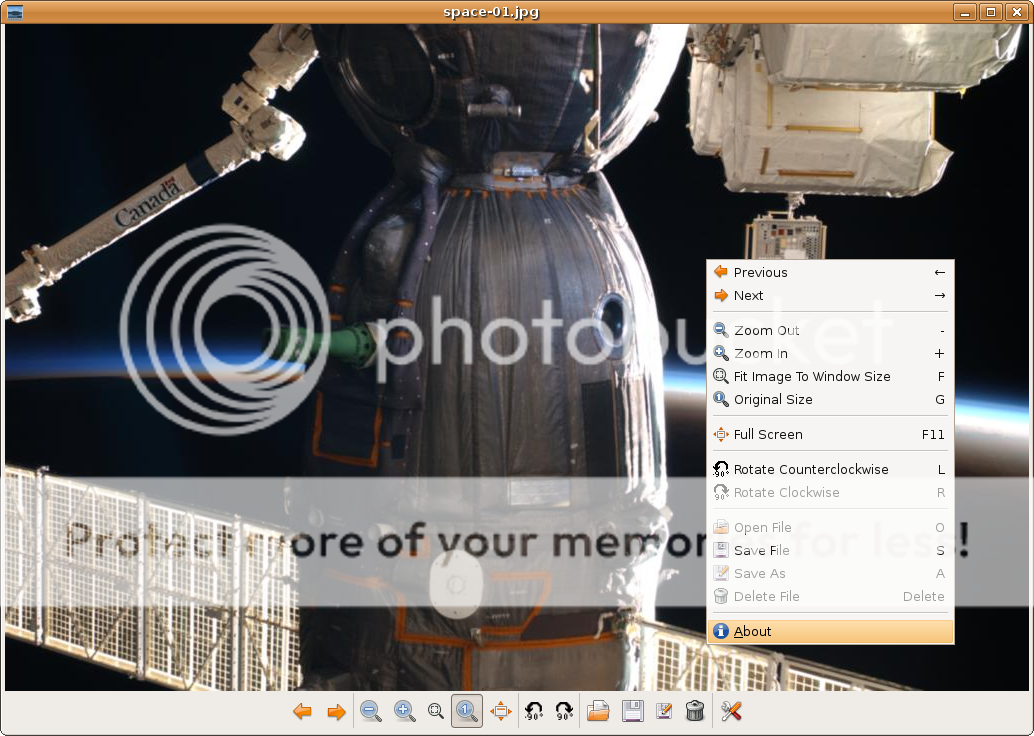Click the save file floppy toolbar icon
Viewport: 1034px width, 736px height.
[x=632, y=711]
